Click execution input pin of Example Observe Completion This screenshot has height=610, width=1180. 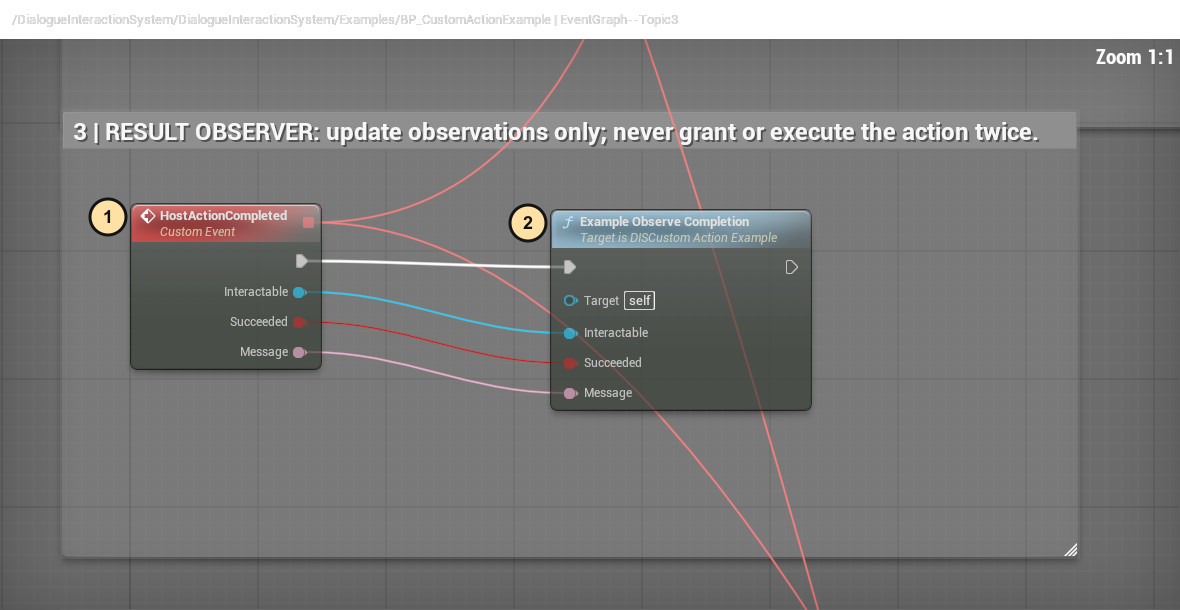tap(570, 267)
